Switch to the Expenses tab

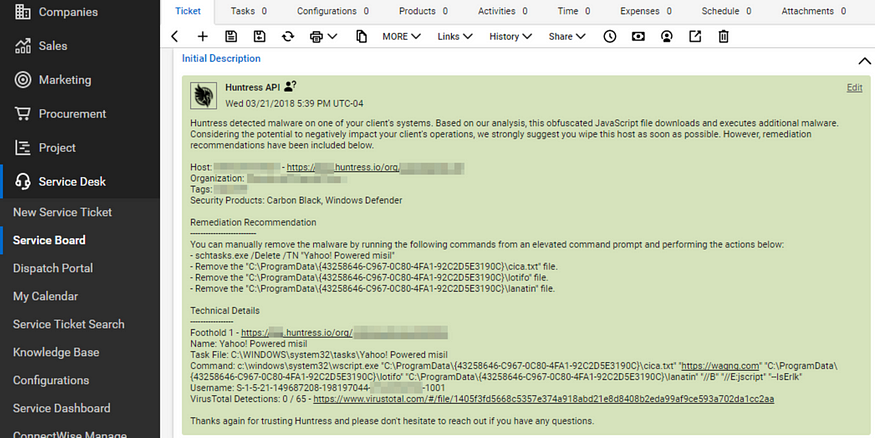[x=646, y=11]
